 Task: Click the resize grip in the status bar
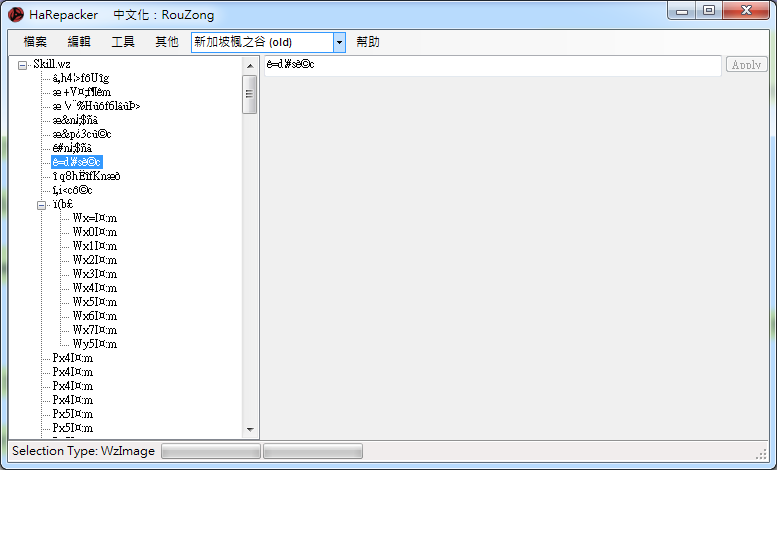pyautogui.click(x=761, y=455)
